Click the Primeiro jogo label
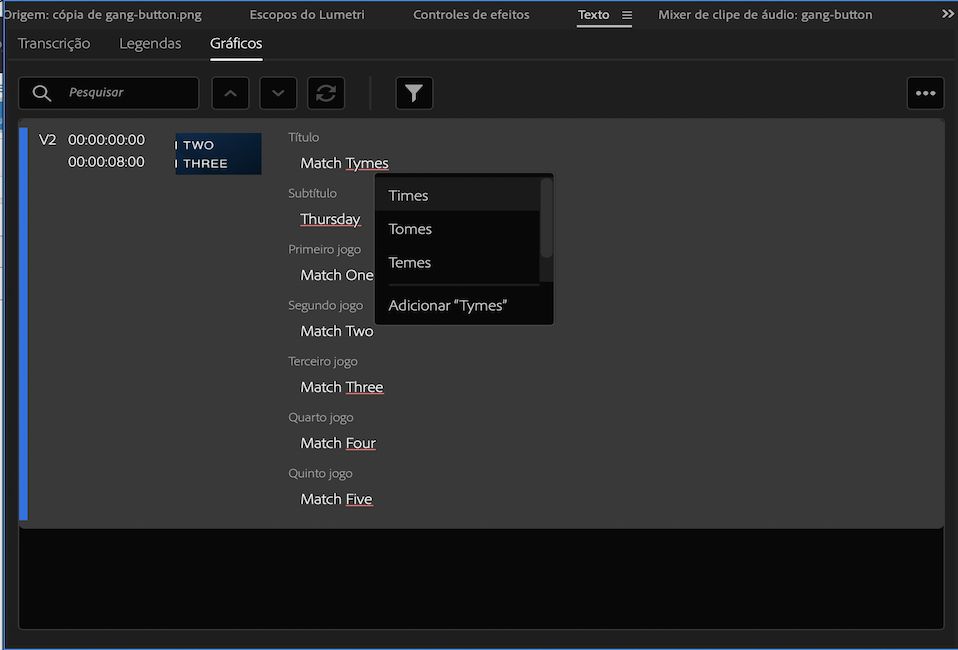The height and width of the screenshot is (650, 958). [324, 249]
